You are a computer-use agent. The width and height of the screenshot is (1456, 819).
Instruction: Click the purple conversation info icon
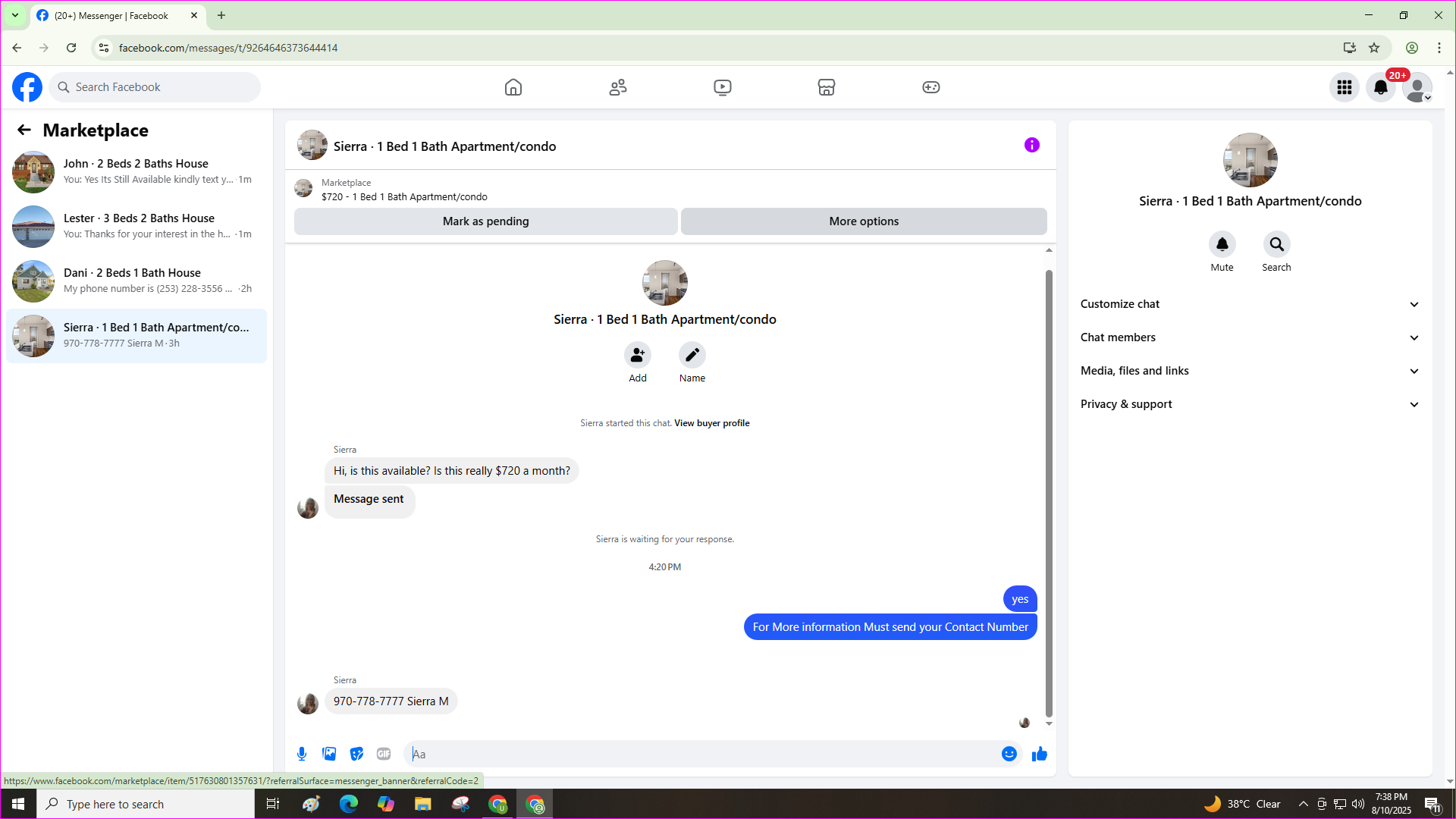[1031, 145]
